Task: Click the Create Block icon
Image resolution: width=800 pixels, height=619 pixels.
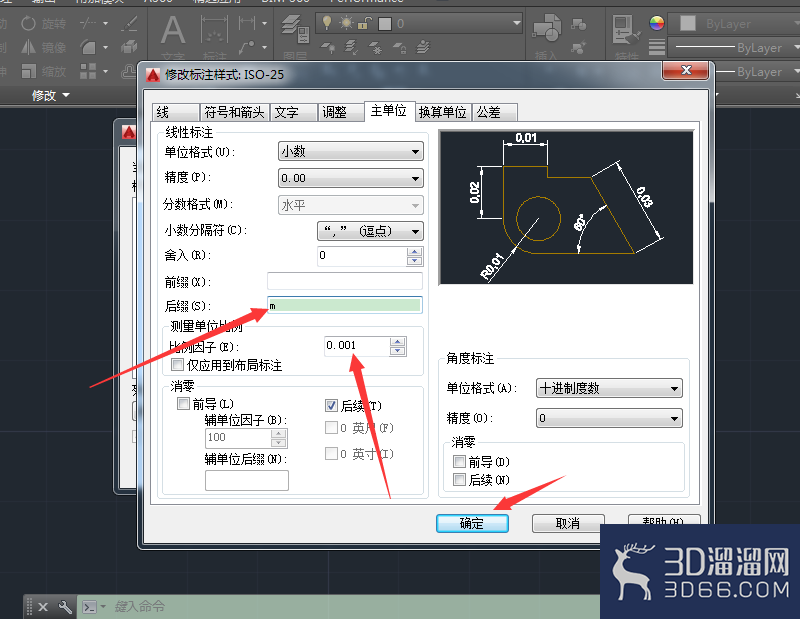Action: [579, 23]
